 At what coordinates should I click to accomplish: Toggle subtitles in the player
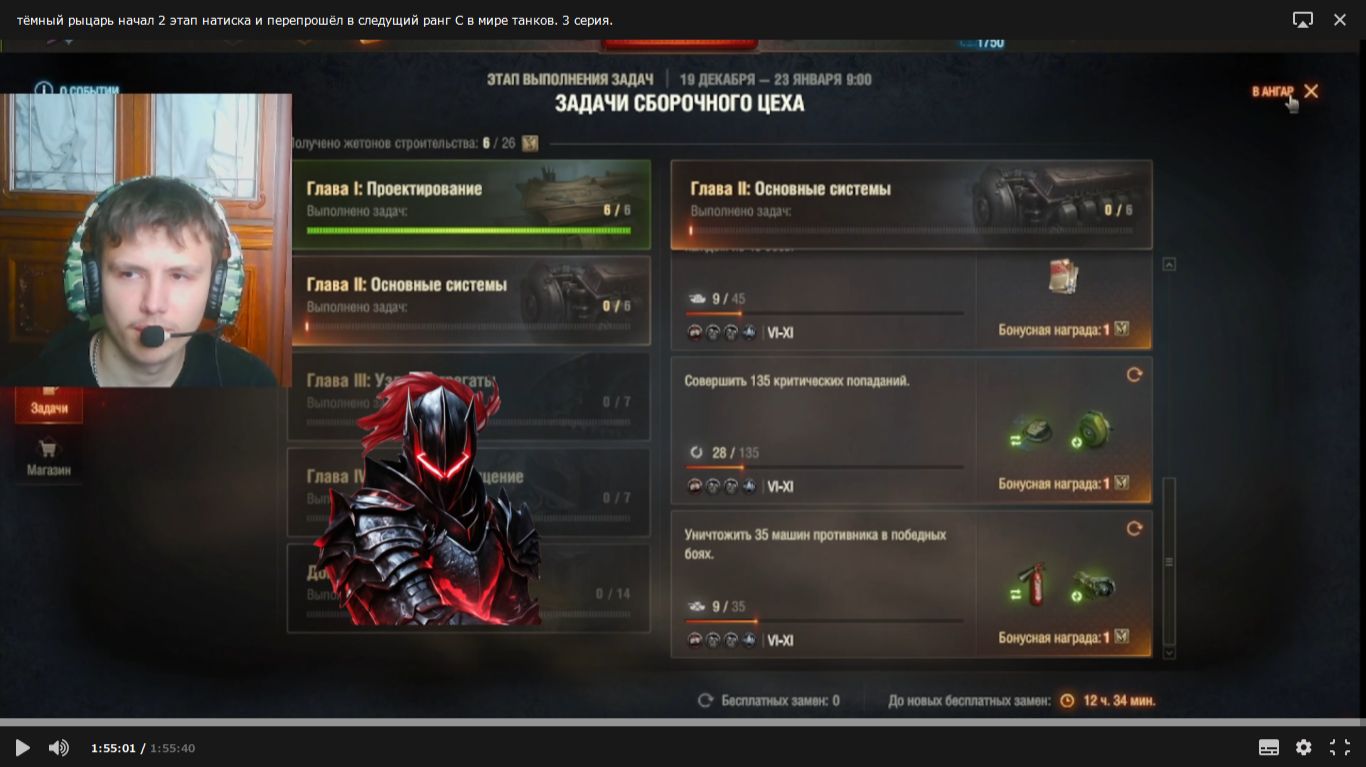coord(1268,747)
